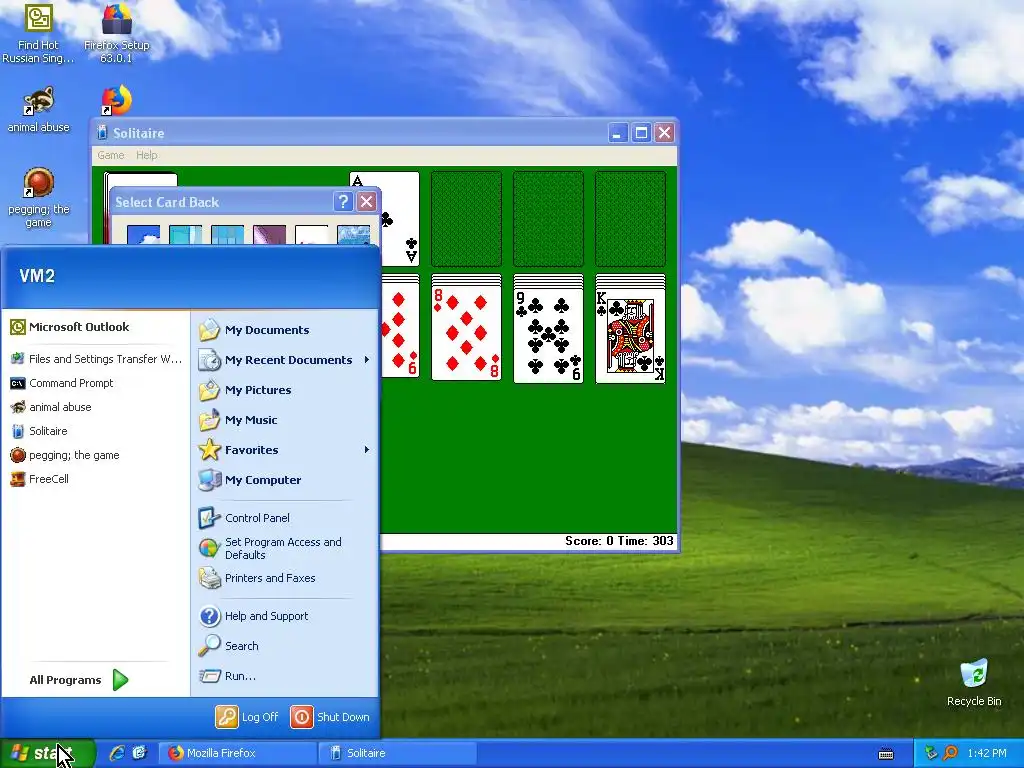Image resolution: width=1024 pixels, height=768 pixels.
Task: Click the 9 of clubs card
Action: click(549, 334)
